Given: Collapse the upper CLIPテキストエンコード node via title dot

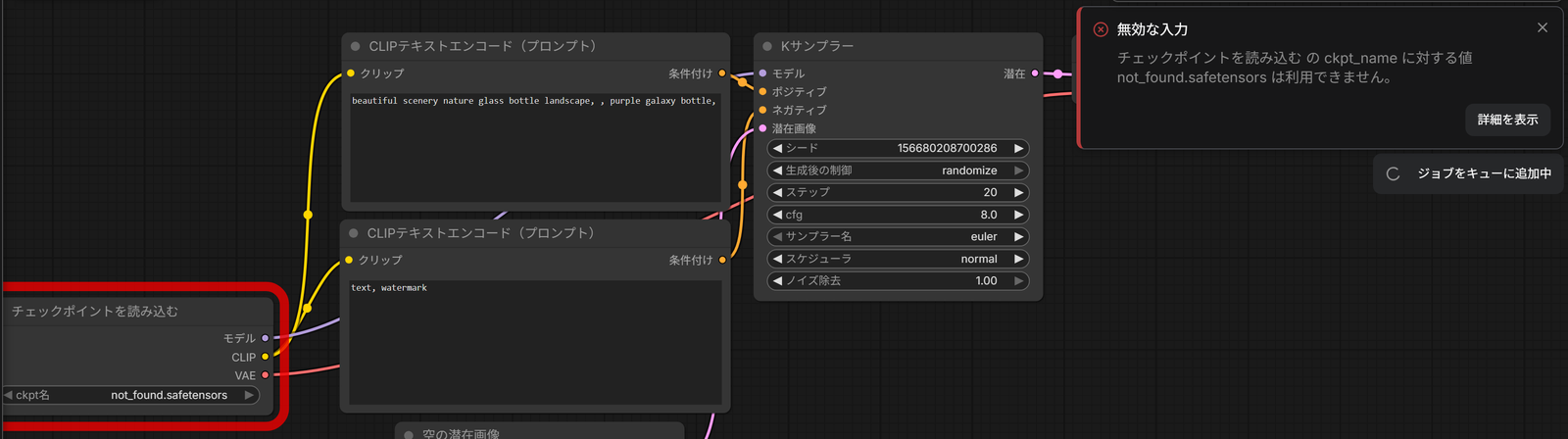Looking at the screenshot, I should tap(356, 46).
